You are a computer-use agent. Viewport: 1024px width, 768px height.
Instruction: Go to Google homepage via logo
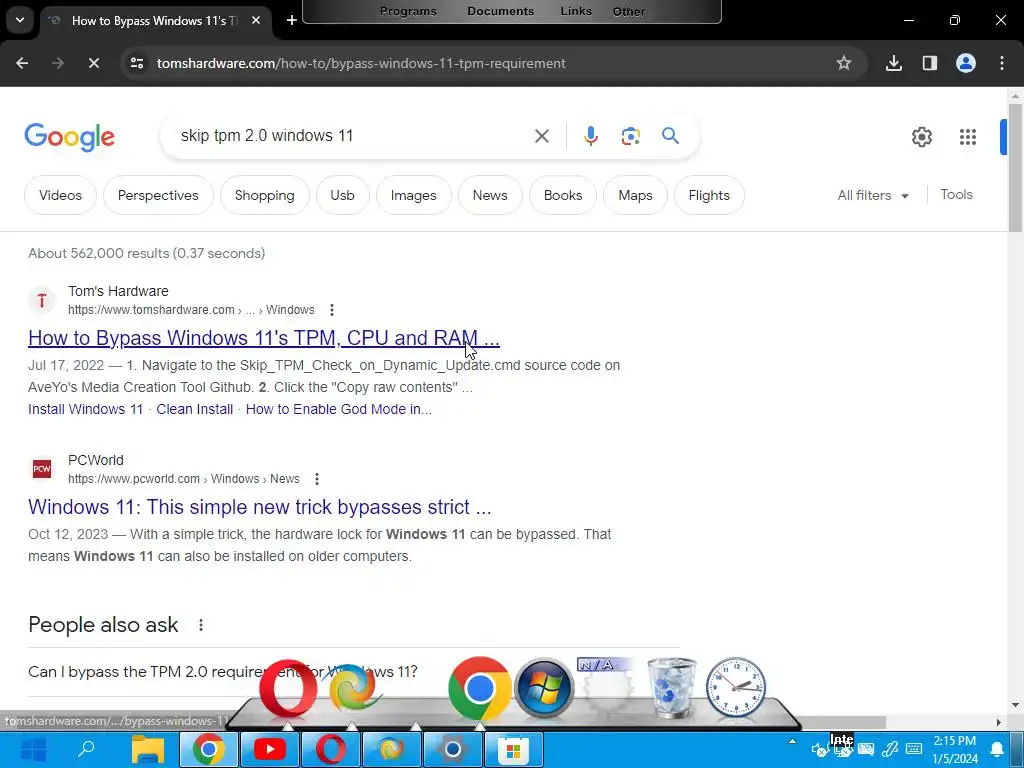[69, 137]
